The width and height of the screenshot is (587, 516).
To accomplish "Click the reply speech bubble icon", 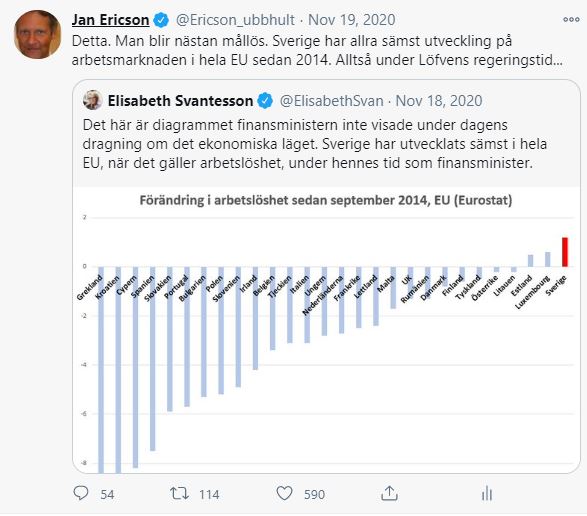I will click(81, 493).
